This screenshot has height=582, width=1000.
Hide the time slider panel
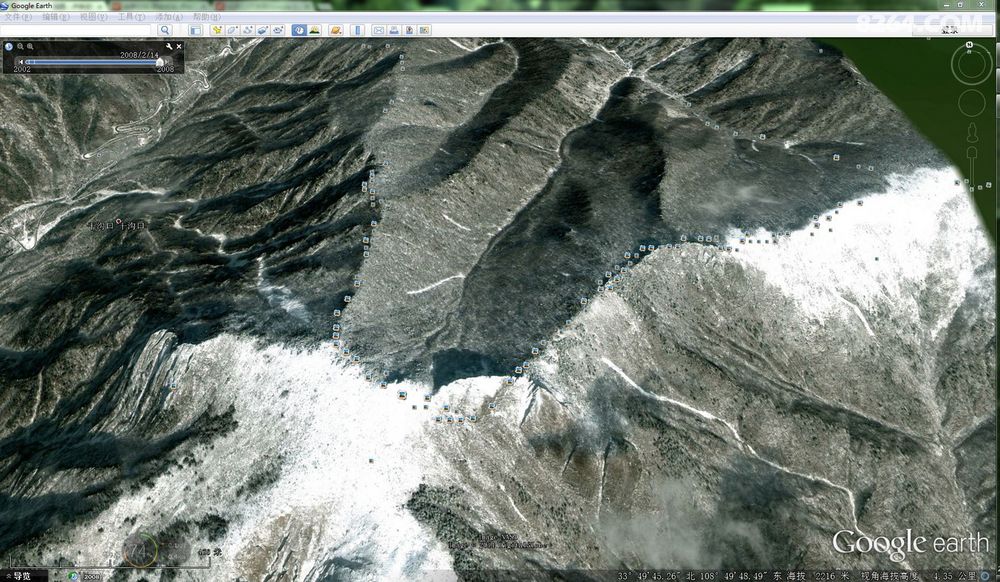pos(178,46)
